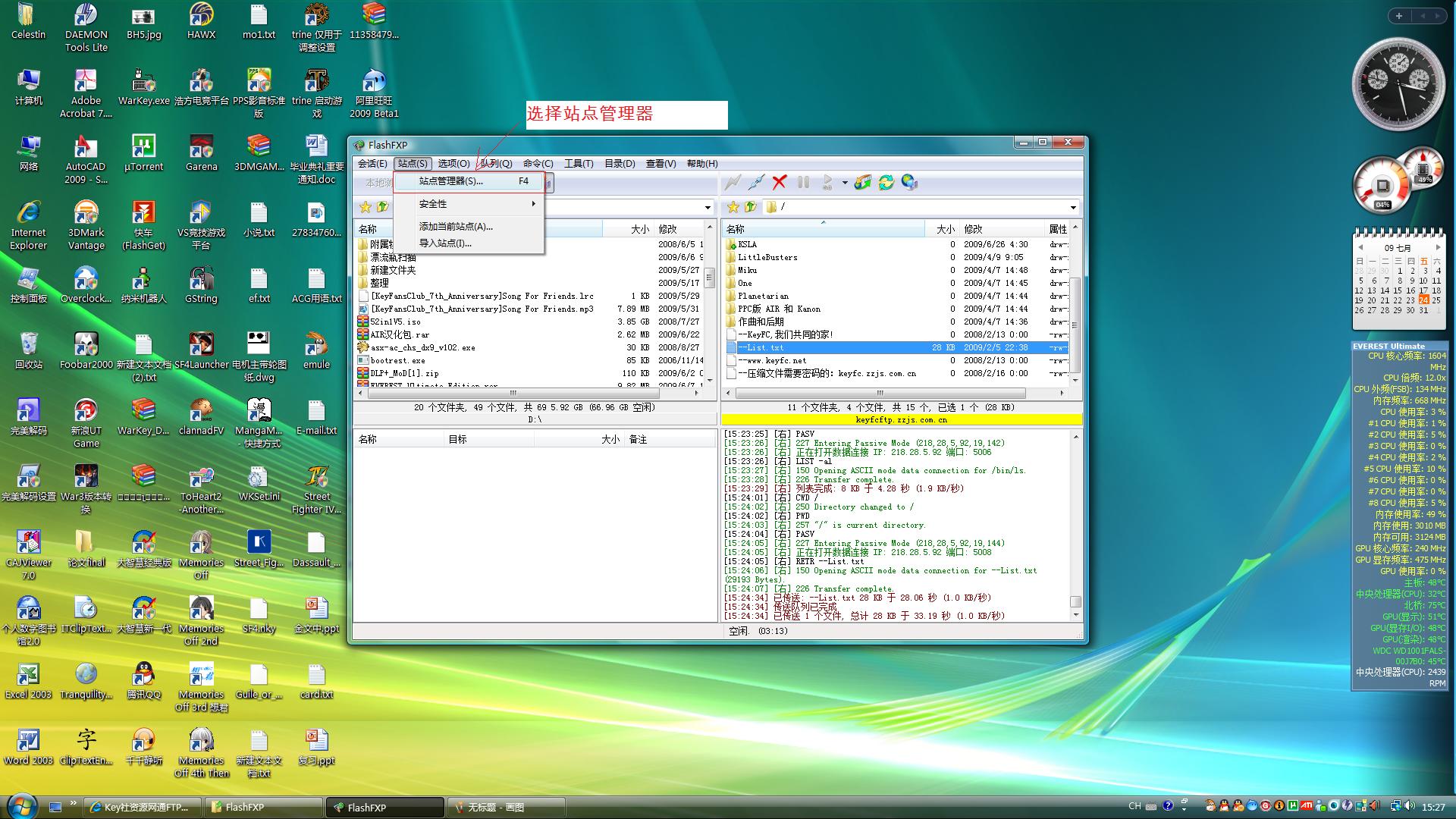Click the local pane bookmark star icon
Image resolution: width=1456 pixels, height=819 pixels.
(x=365, y=207)
